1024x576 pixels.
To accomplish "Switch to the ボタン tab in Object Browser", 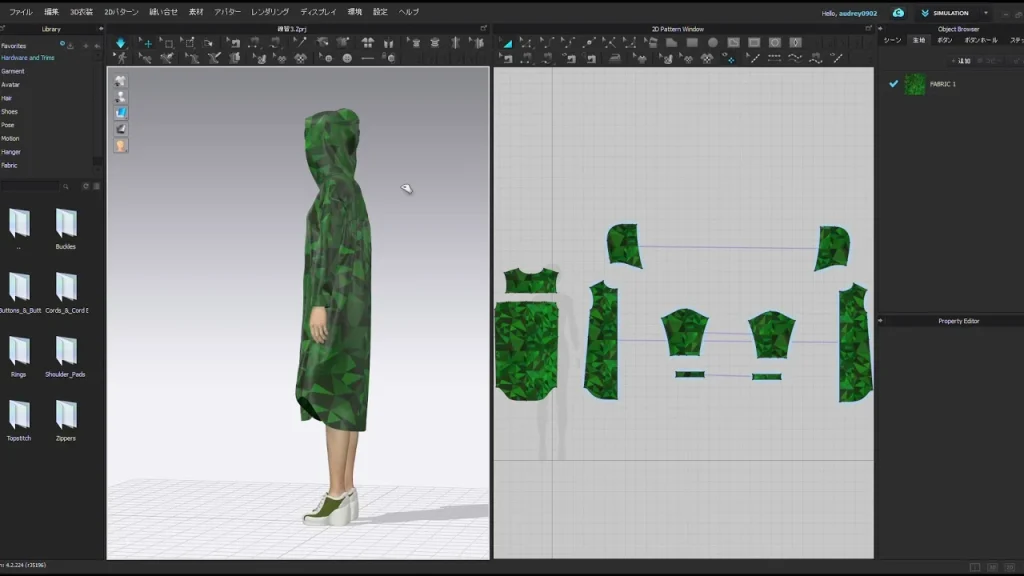I will (944, 40).
